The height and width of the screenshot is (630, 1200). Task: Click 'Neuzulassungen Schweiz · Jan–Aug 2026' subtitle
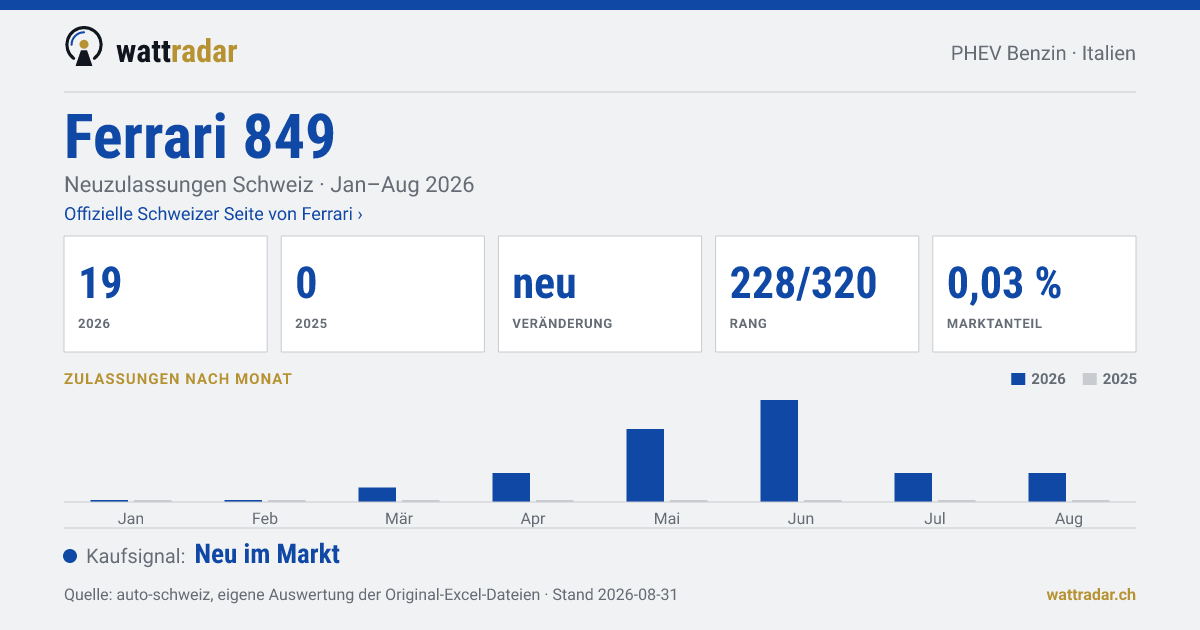coord(269,185)
